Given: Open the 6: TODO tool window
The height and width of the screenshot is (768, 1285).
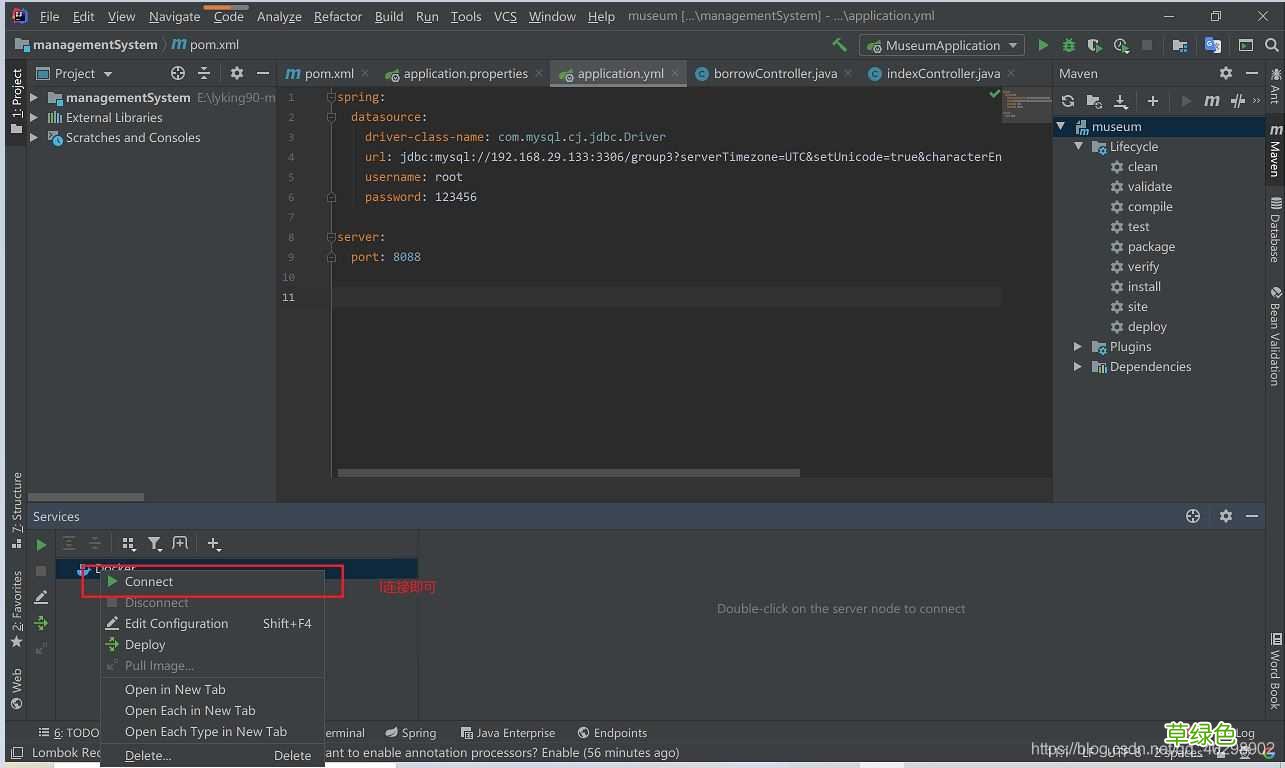Looking at the screenshot, I should pos(68,732).
